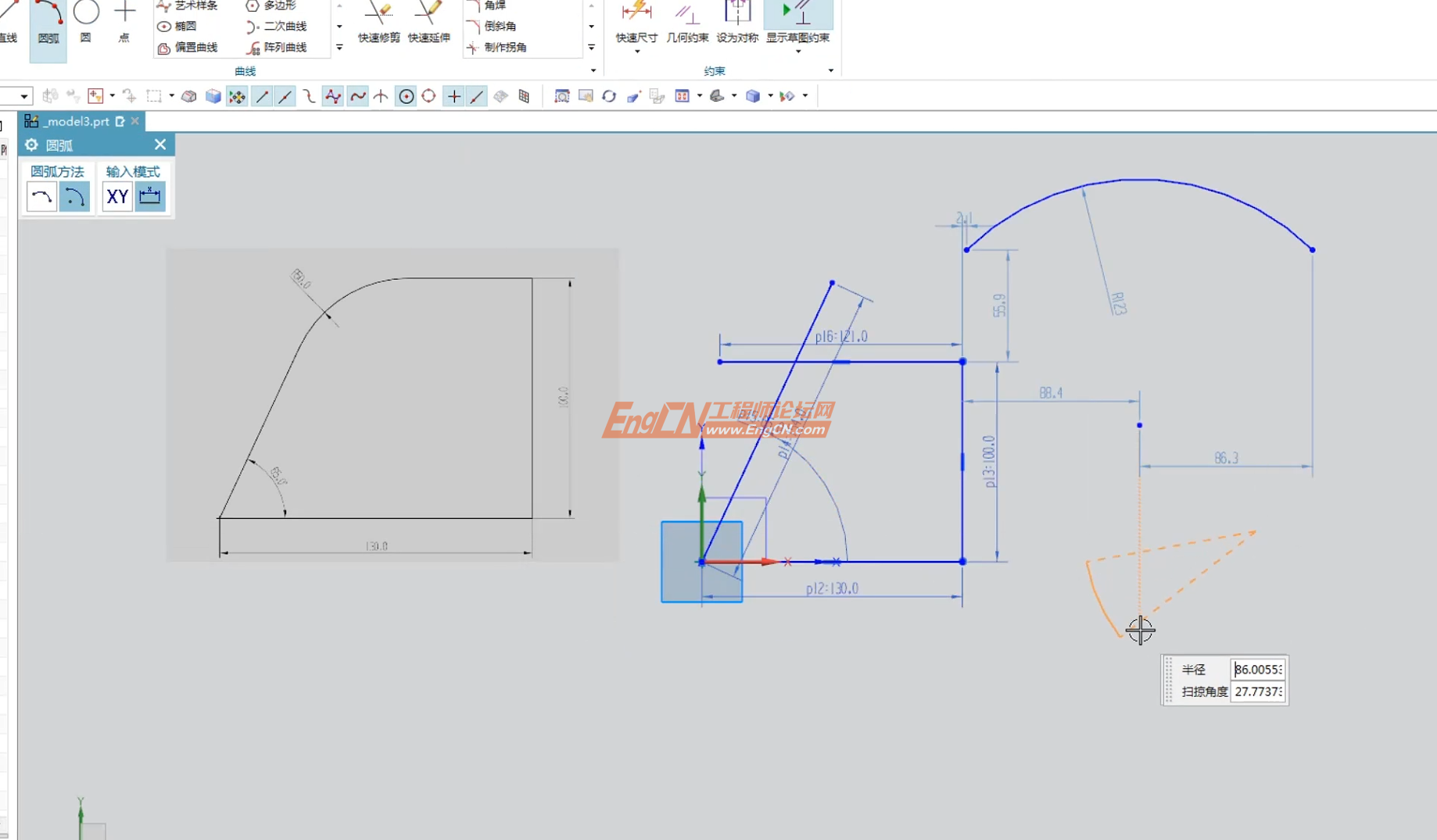Open dropdown arrow under 快速尺寸
This screenshot has height=840, width=1437.
click(x=636, y=52)
